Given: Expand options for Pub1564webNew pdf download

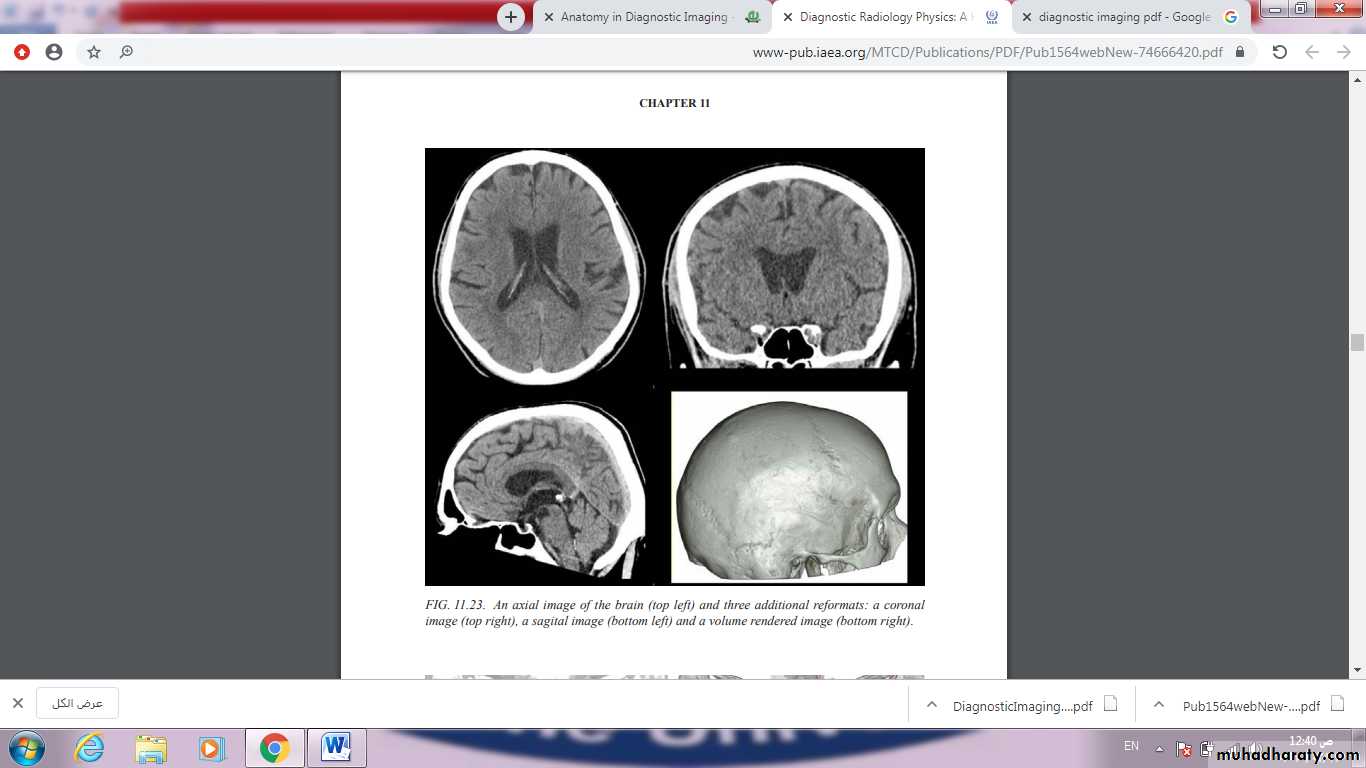Looking at the screenshot, I should tap(1159, 705).
